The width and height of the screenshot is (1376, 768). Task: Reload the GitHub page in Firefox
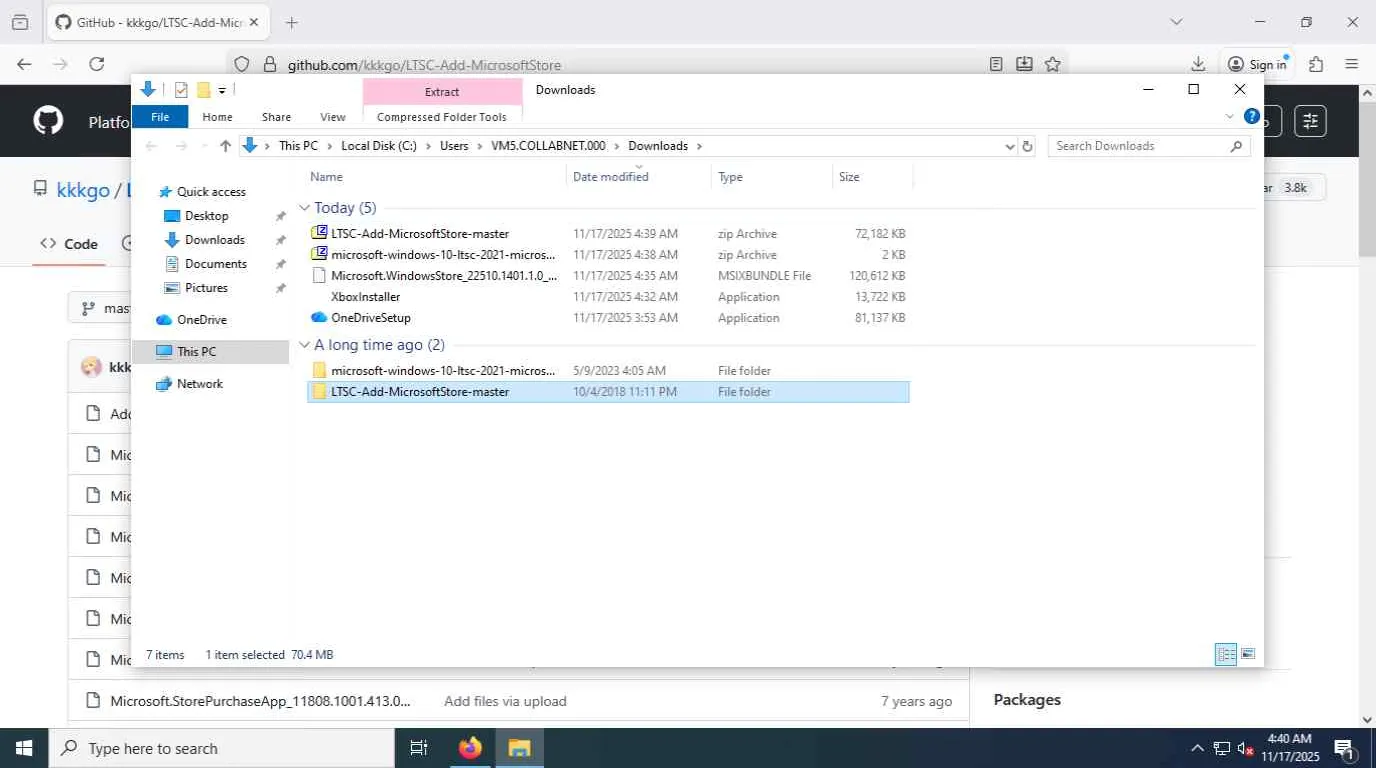(x=97, y=64)
